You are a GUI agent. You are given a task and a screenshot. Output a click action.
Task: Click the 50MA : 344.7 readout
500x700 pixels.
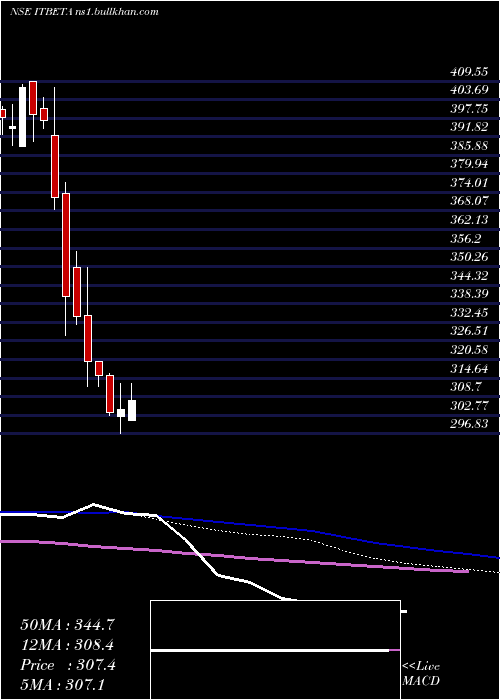(68, 625)
